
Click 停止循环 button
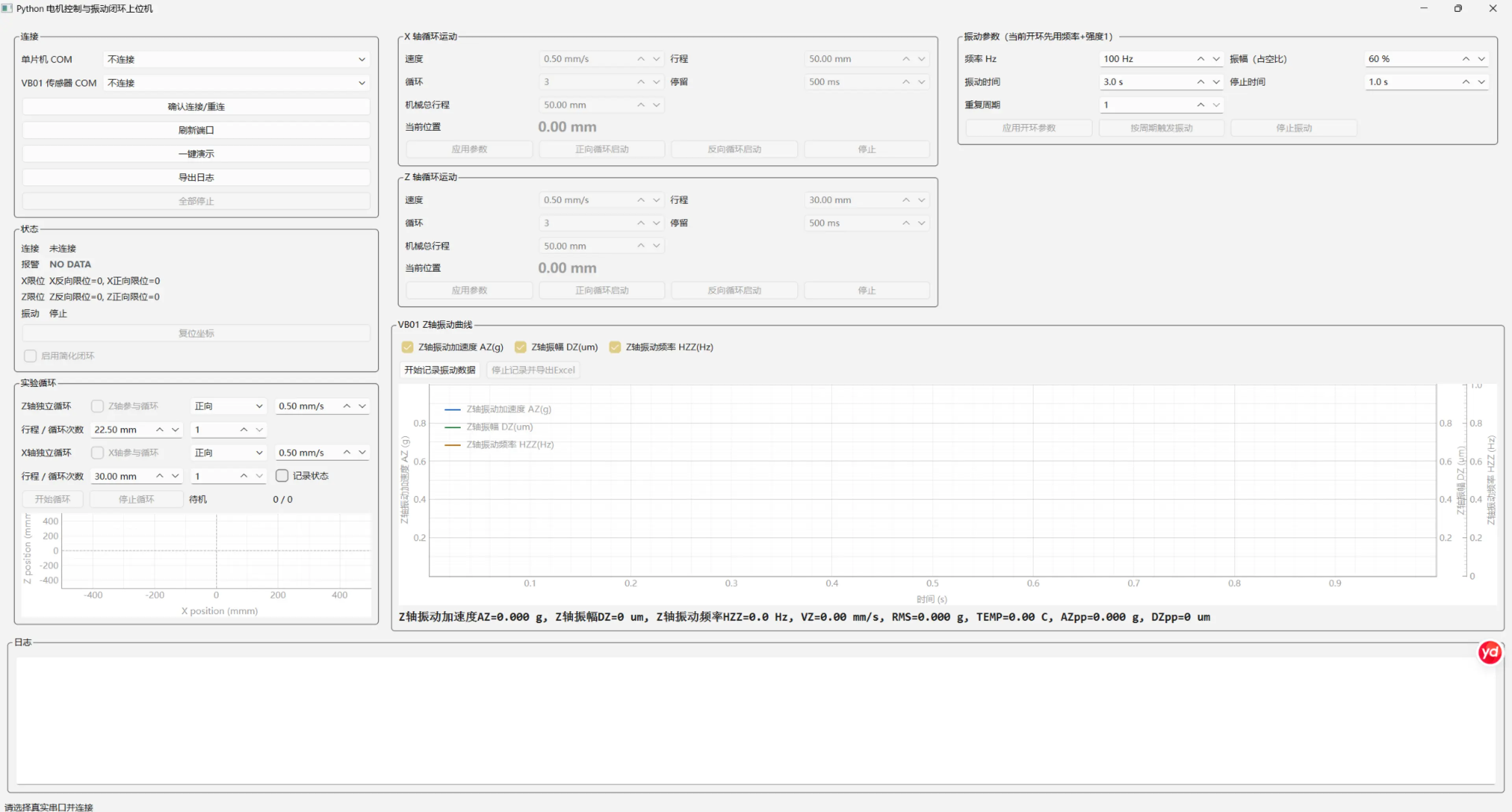(136, 499)
